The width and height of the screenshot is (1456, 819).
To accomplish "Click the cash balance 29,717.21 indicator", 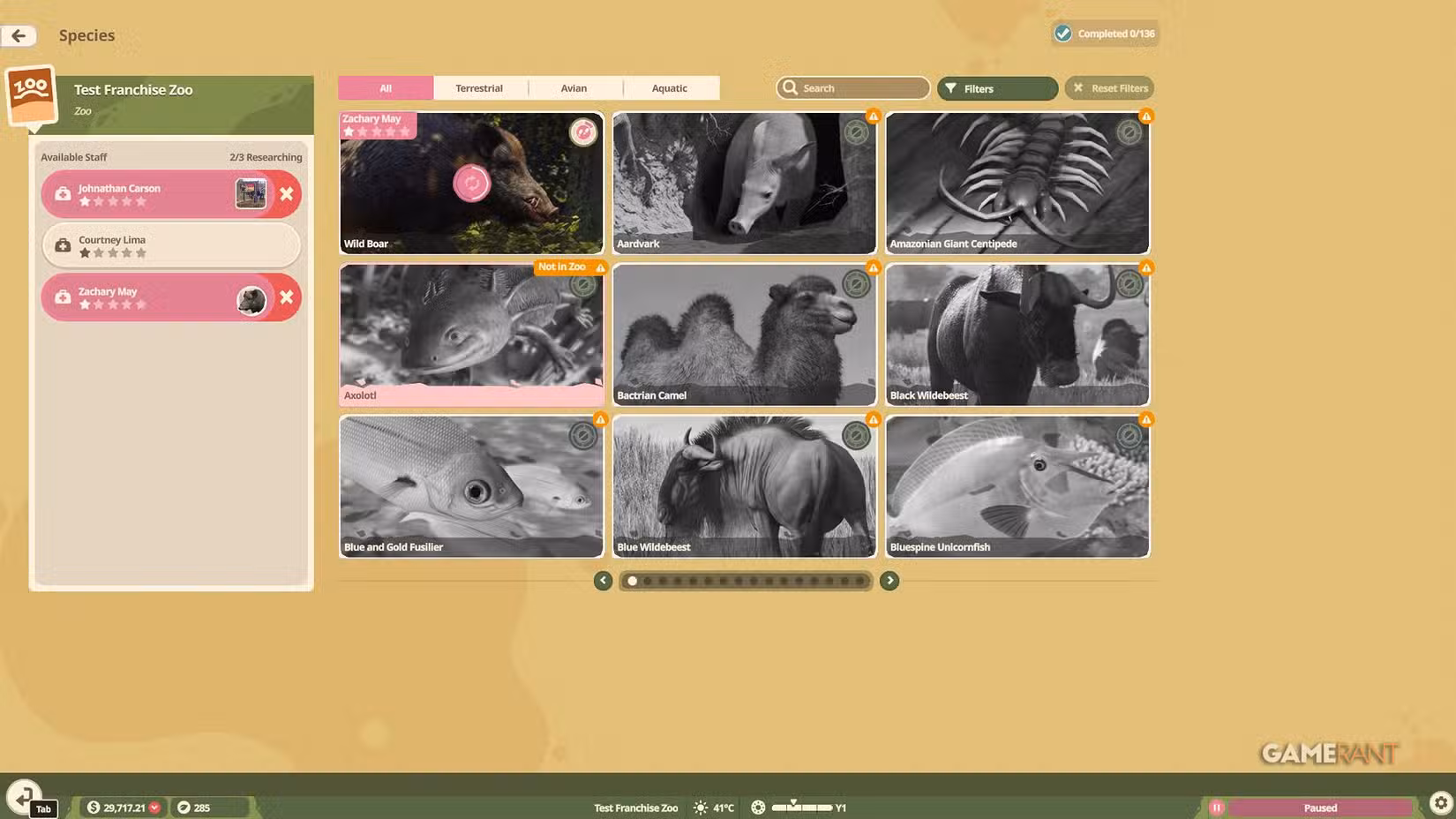I will coord(123,808).
